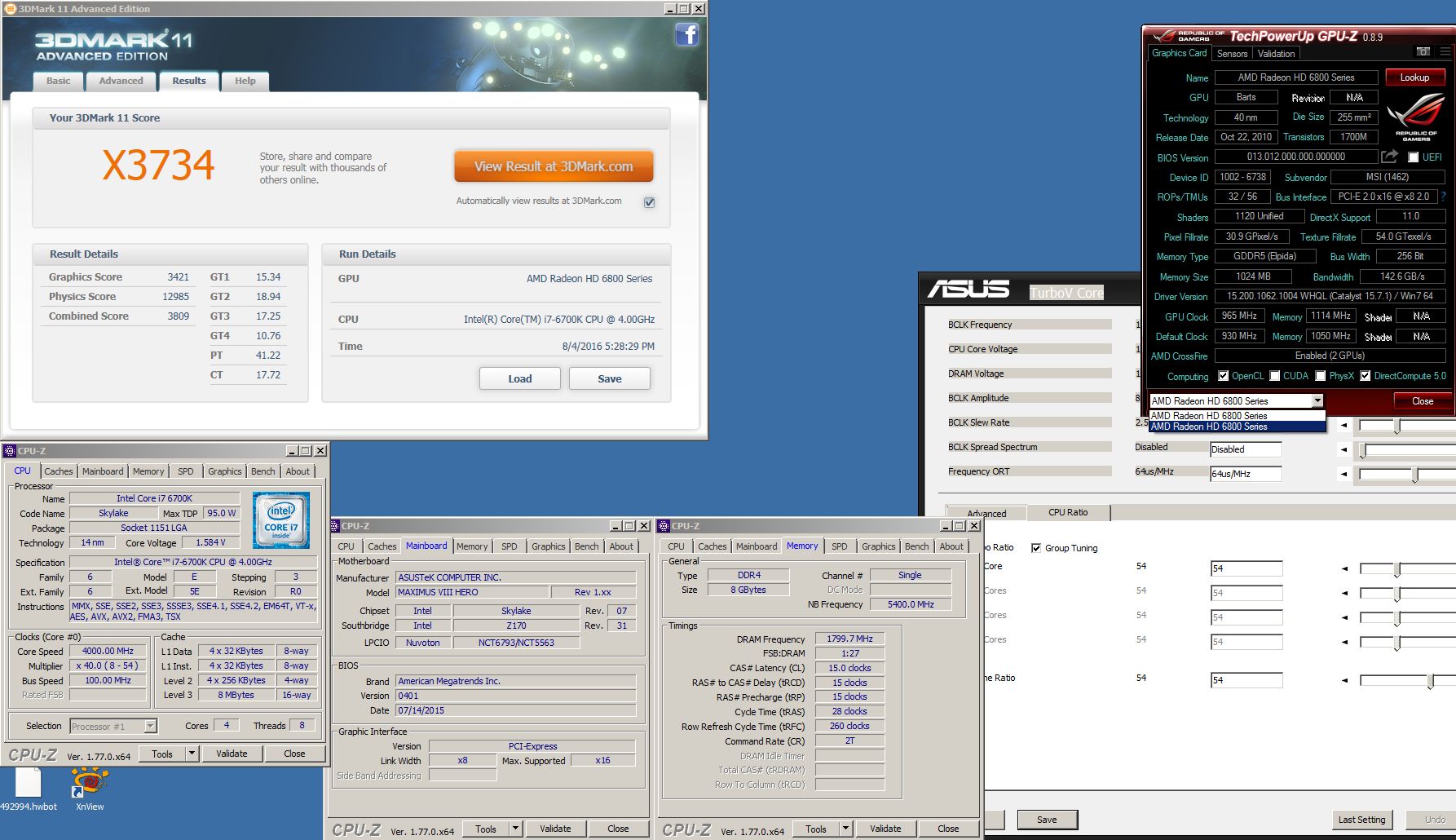Toggle the OpenCL checkbox

click(1223, 376)
